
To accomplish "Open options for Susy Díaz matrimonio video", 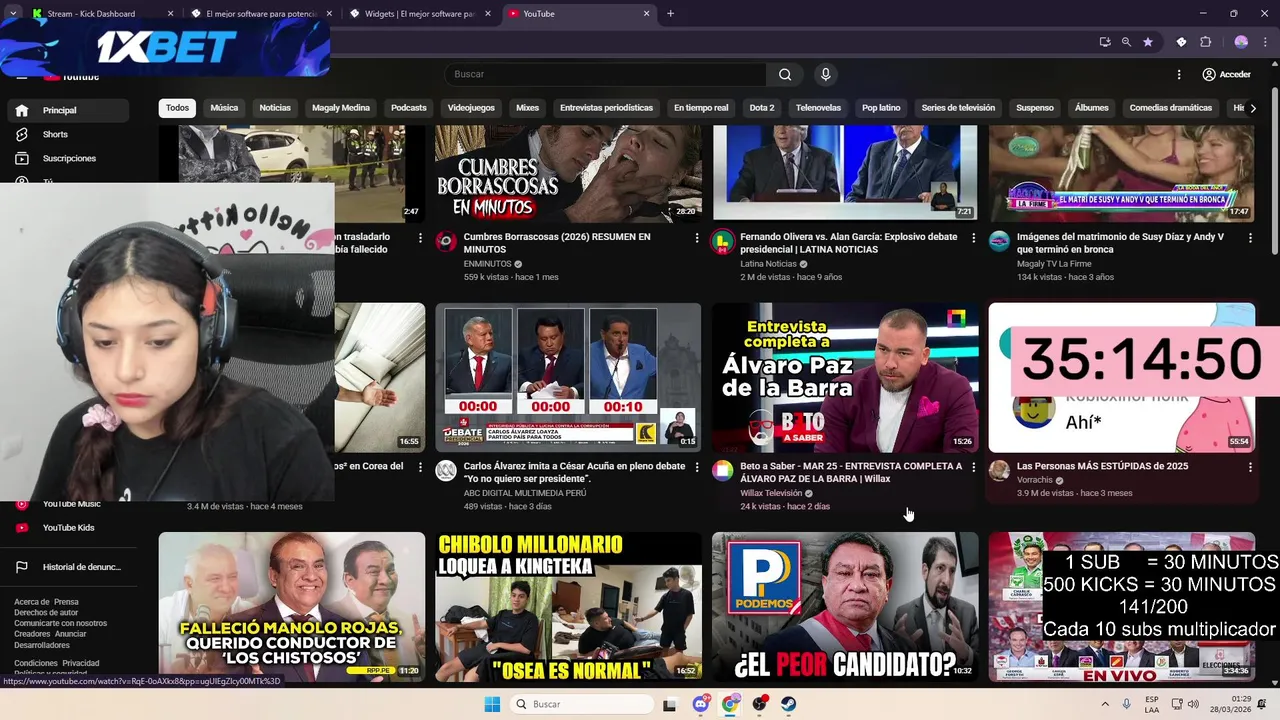I will (x=1250, y=238).
